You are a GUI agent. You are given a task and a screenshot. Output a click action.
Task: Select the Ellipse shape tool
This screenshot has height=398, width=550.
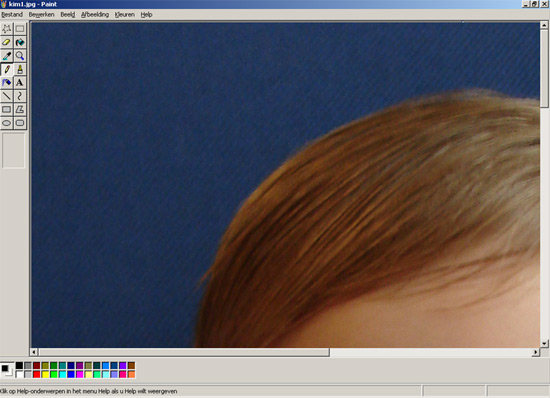pos(7,123)
